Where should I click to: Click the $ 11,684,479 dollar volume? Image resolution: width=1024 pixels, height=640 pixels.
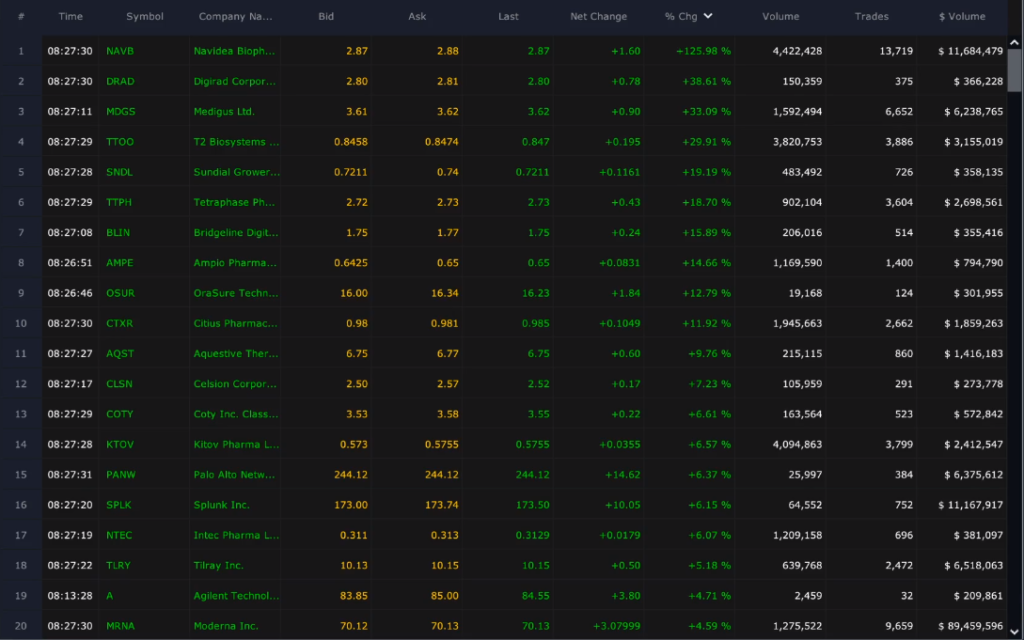[x=970, y=51]
